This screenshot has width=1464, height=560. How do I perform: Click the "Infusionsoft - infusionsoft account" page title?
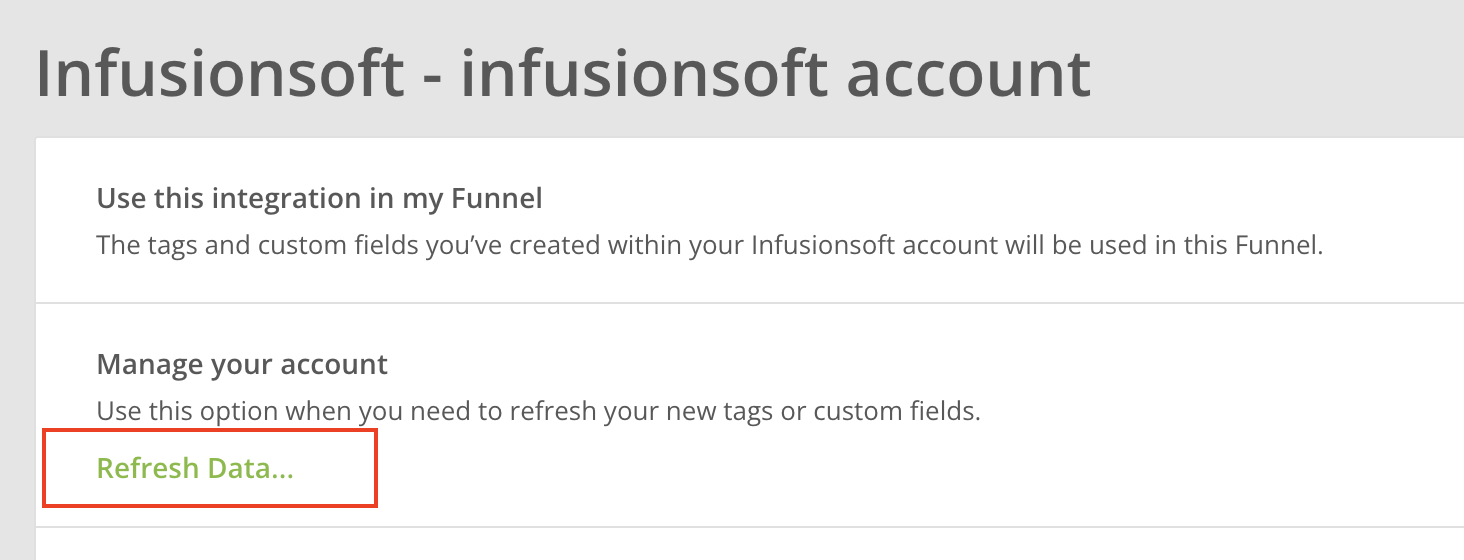562,73
